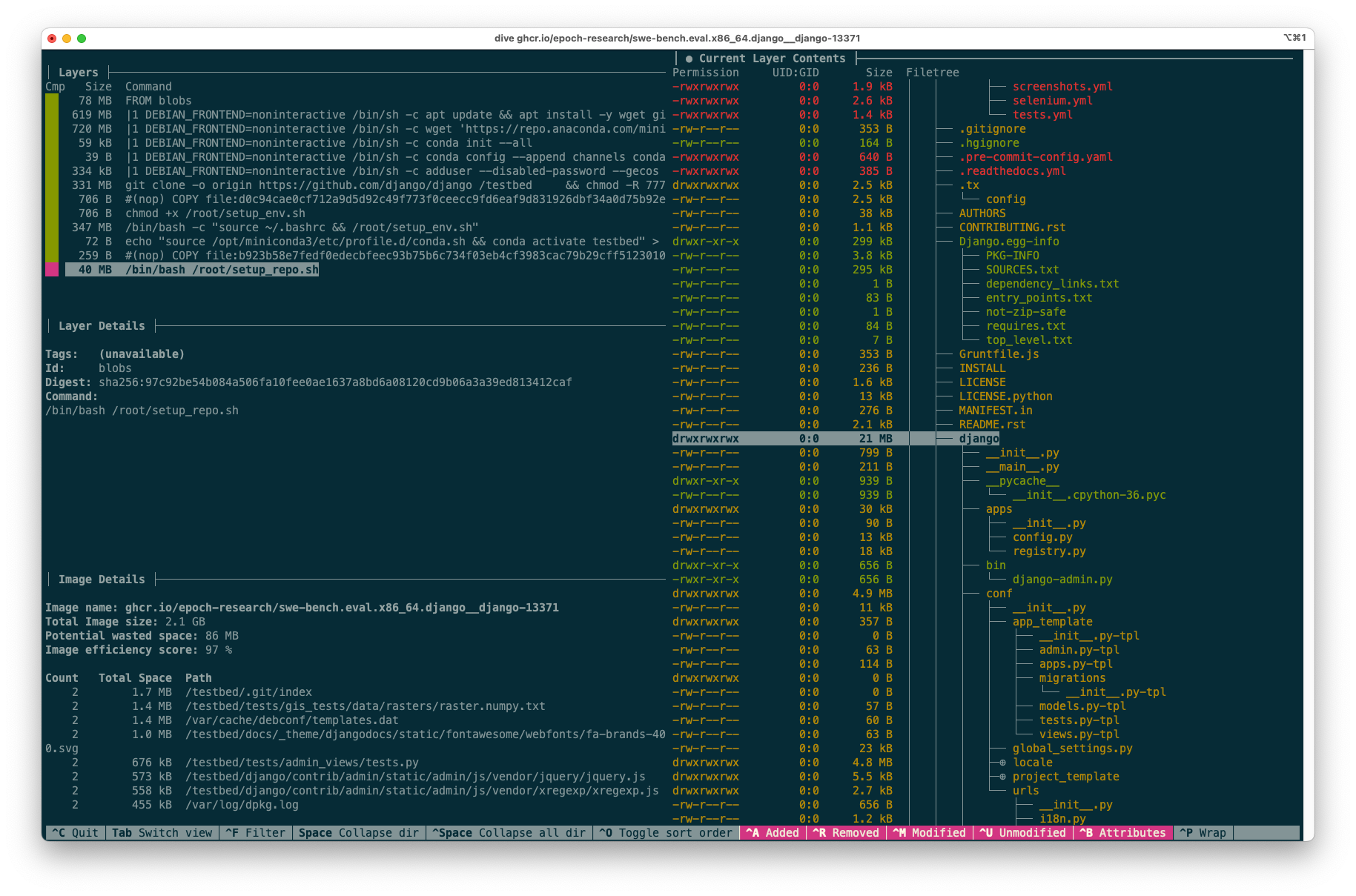This screenshot has height=896, width=1356.
Task: Click Quit in the bottom status bar
Action: pos(75,833)
